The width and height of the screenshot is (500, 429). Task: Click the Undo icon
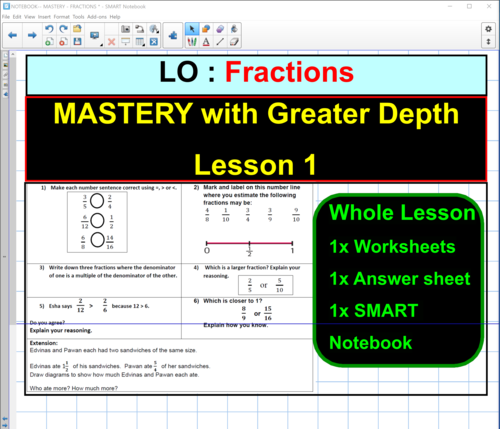(49, 29)
